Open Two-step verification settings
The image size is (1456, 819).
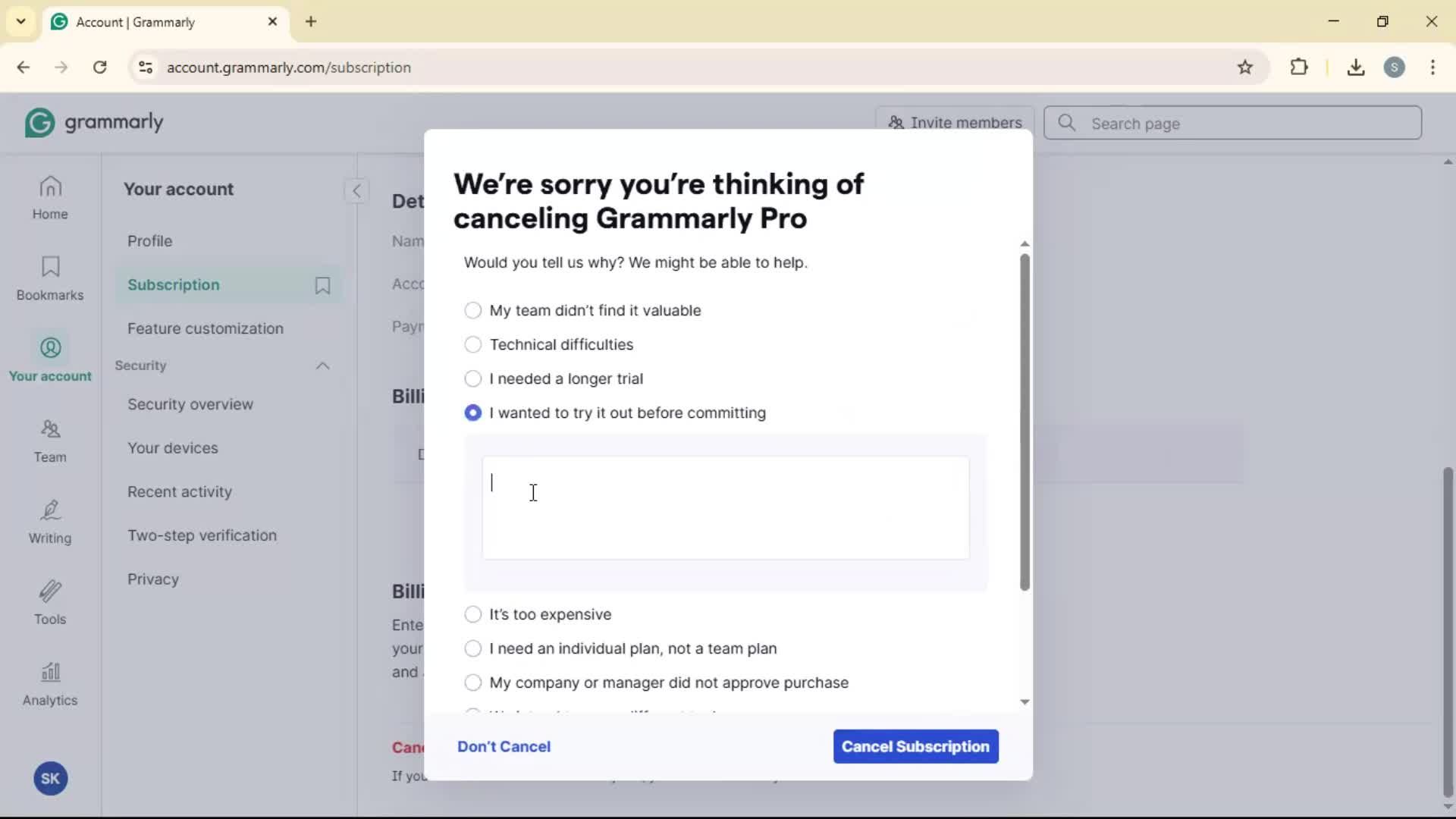pos(202,535)
